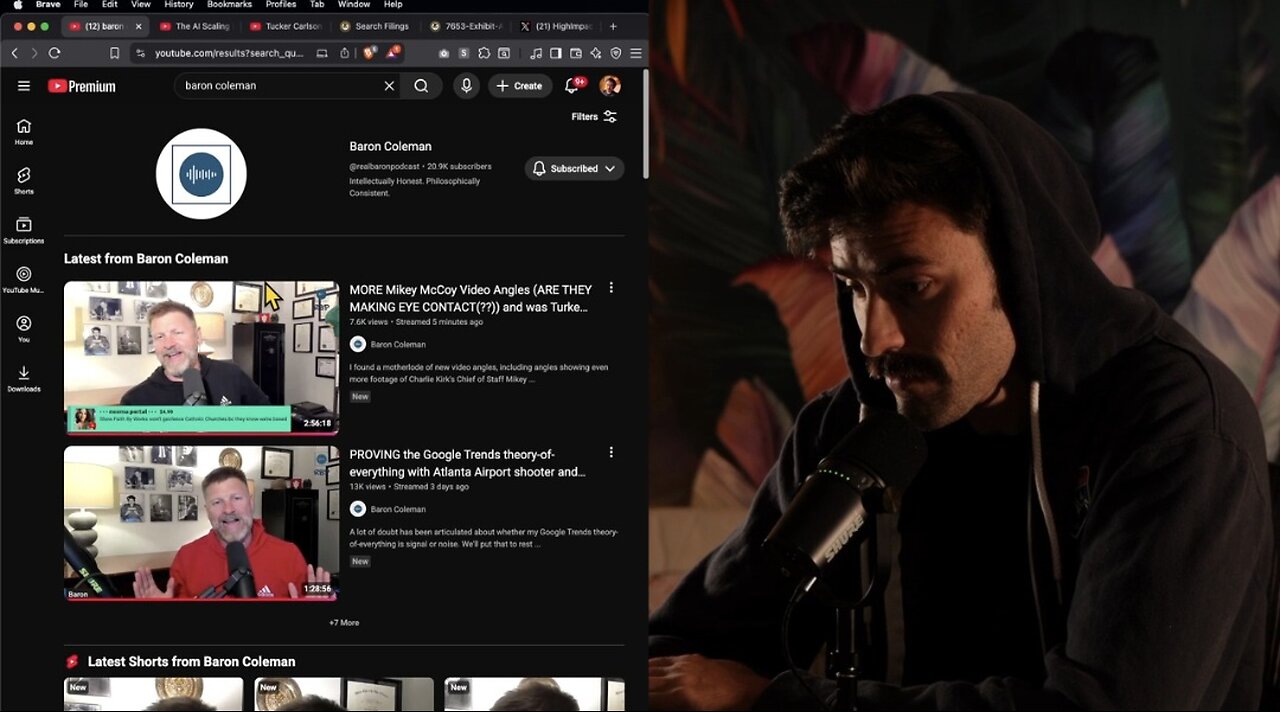The width and height of the screenshot is (1280, 712).
Task: Go to Home in the sidebar
Action: (24, 132)
